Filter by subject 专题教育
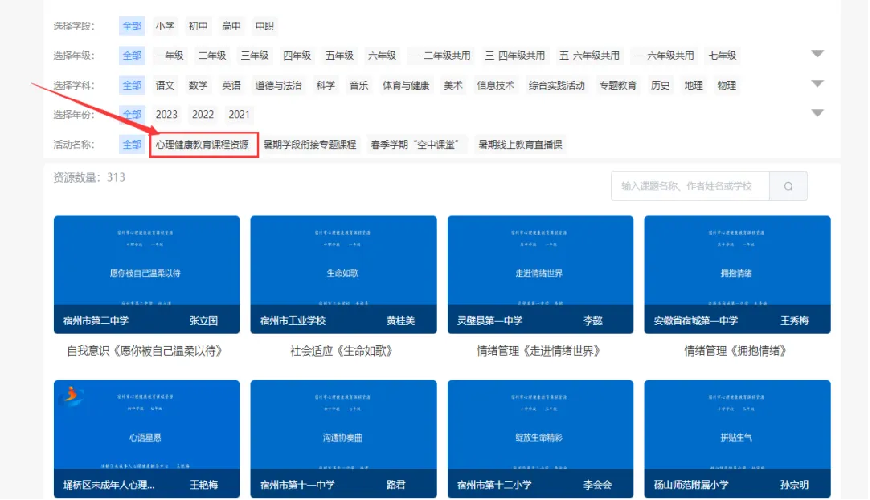This screenshot has width=870, height=500. click(x=618, y=85)
